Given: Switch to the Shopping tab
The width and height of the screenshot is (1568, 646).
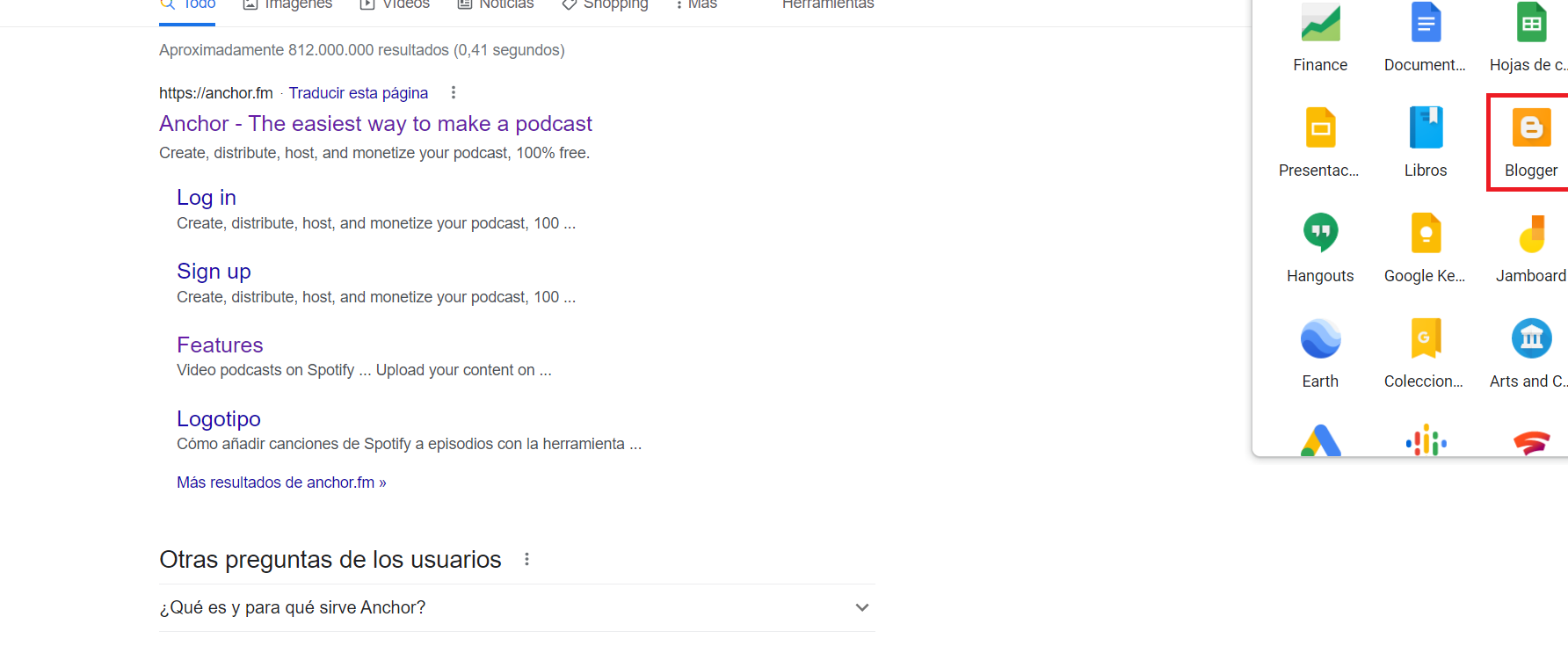Looking at the screenshot, I should (606, 4).
